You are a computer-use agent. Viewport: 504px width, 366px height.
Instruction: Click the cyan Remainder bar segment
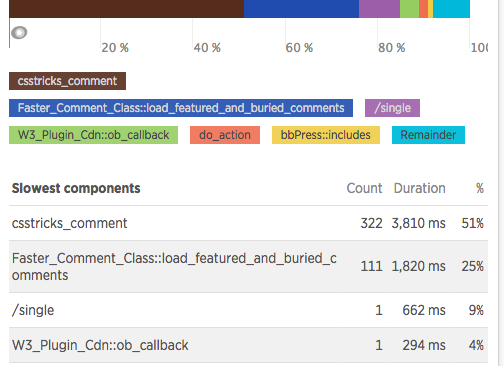(x=451, y=9)
